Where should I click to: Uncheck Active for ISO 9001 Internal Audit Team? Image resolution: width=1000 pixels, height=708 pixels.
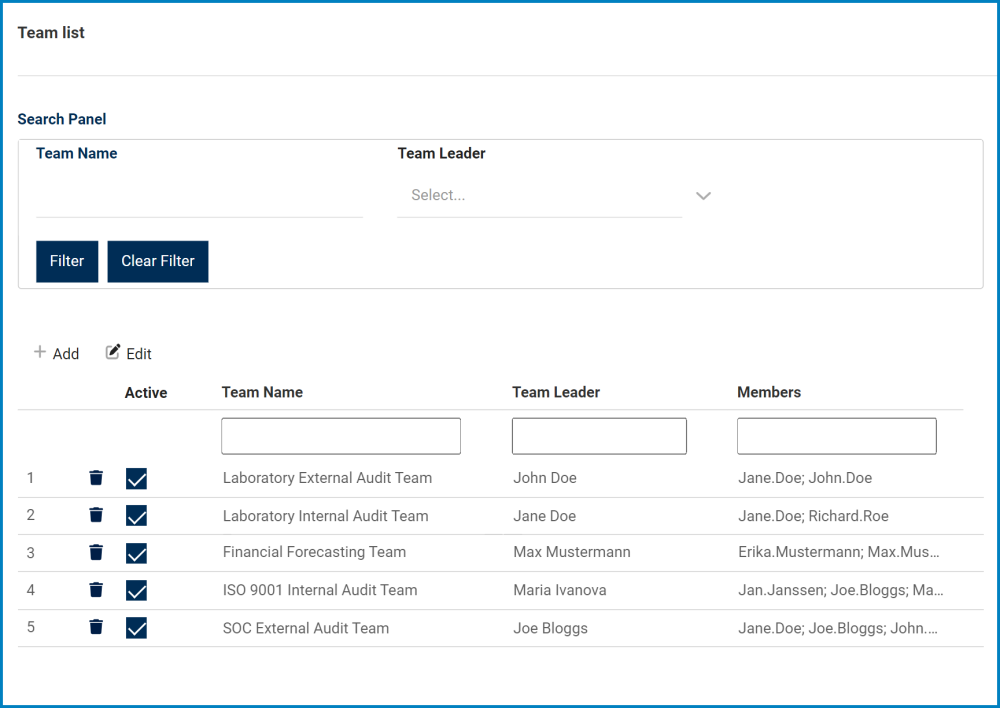coord(136,590)
